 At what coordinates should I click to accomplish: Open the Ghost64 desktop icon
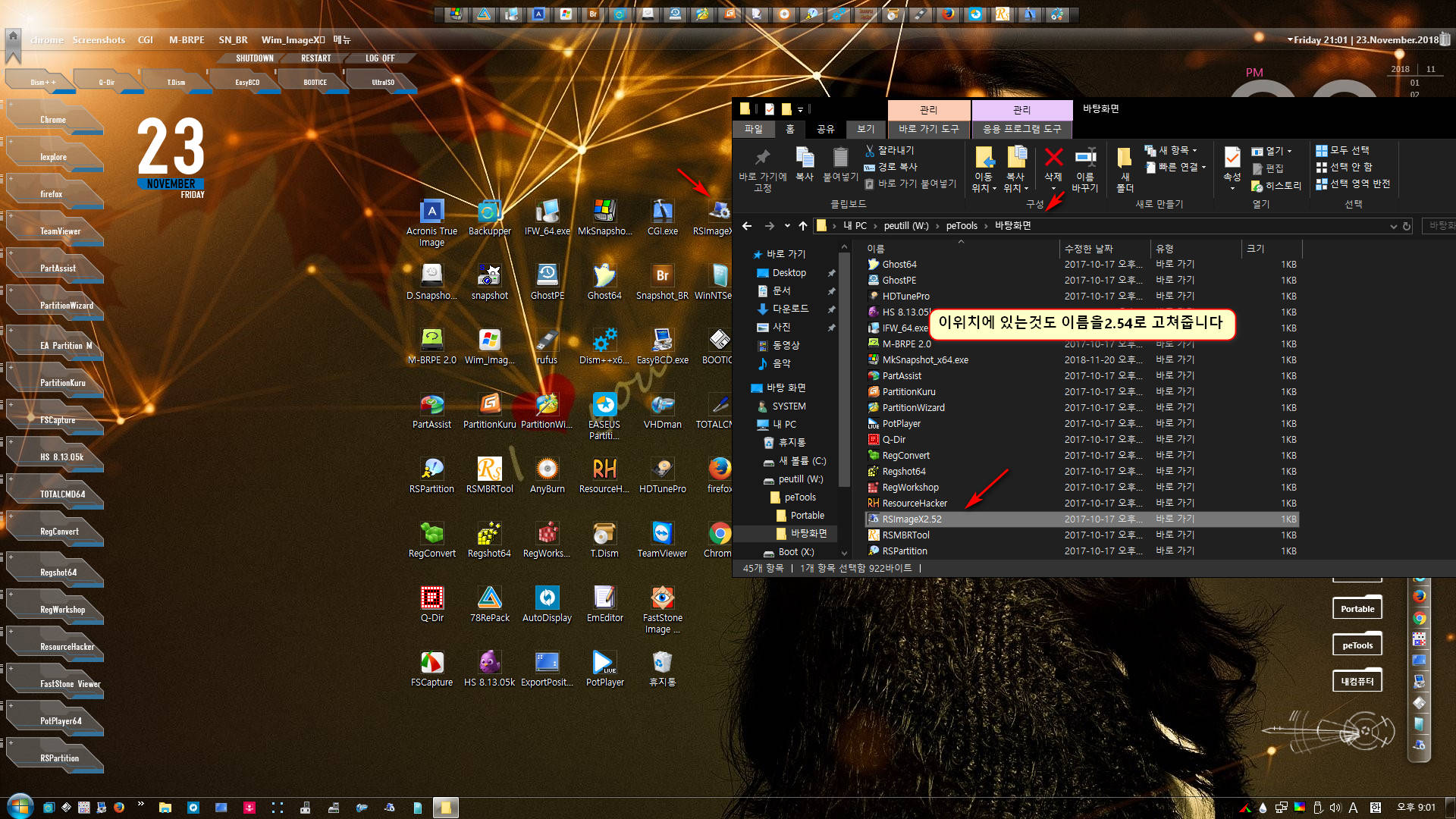tap(604, 282)
